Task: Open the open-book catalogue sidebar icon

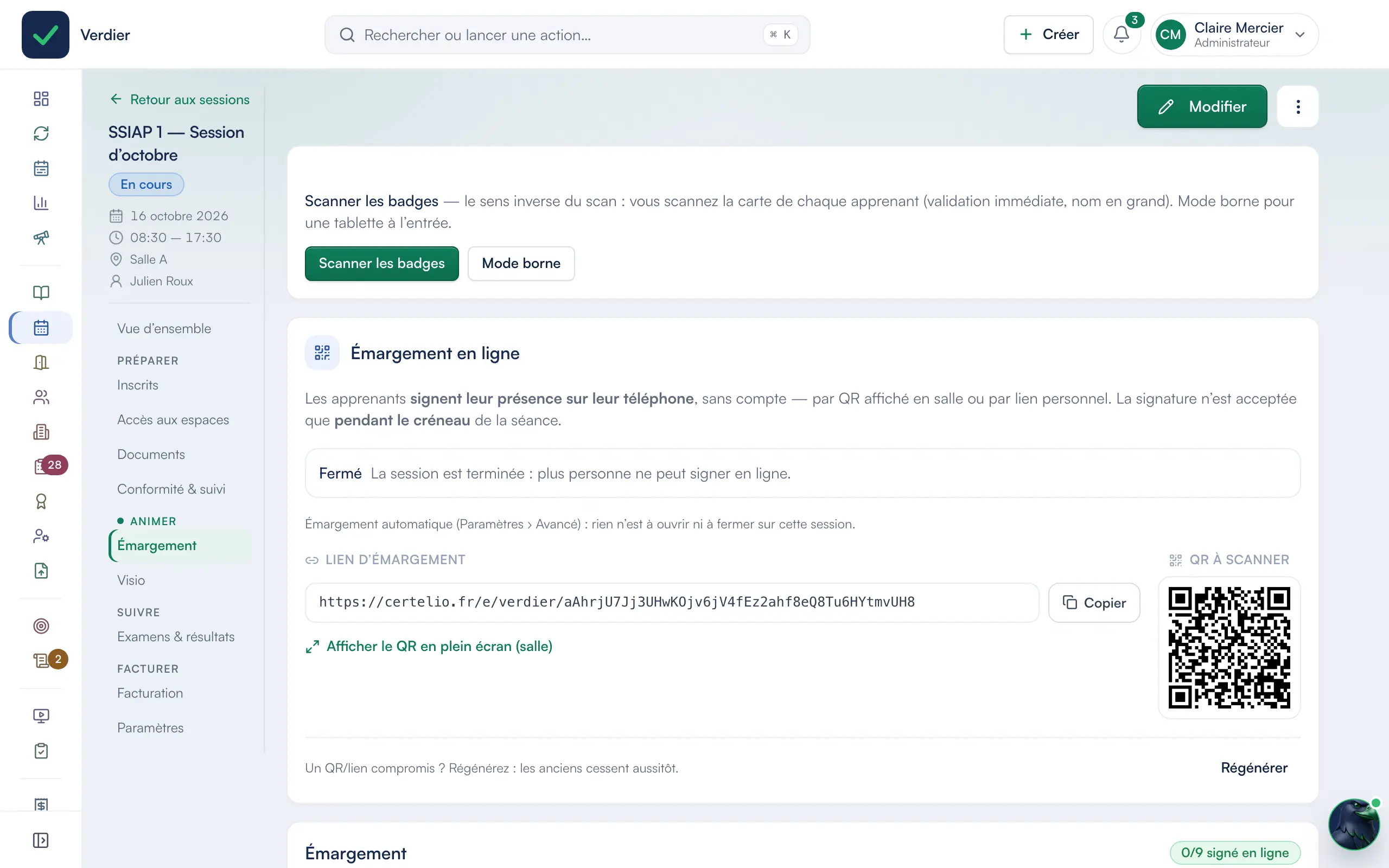Action: (41, 293)
